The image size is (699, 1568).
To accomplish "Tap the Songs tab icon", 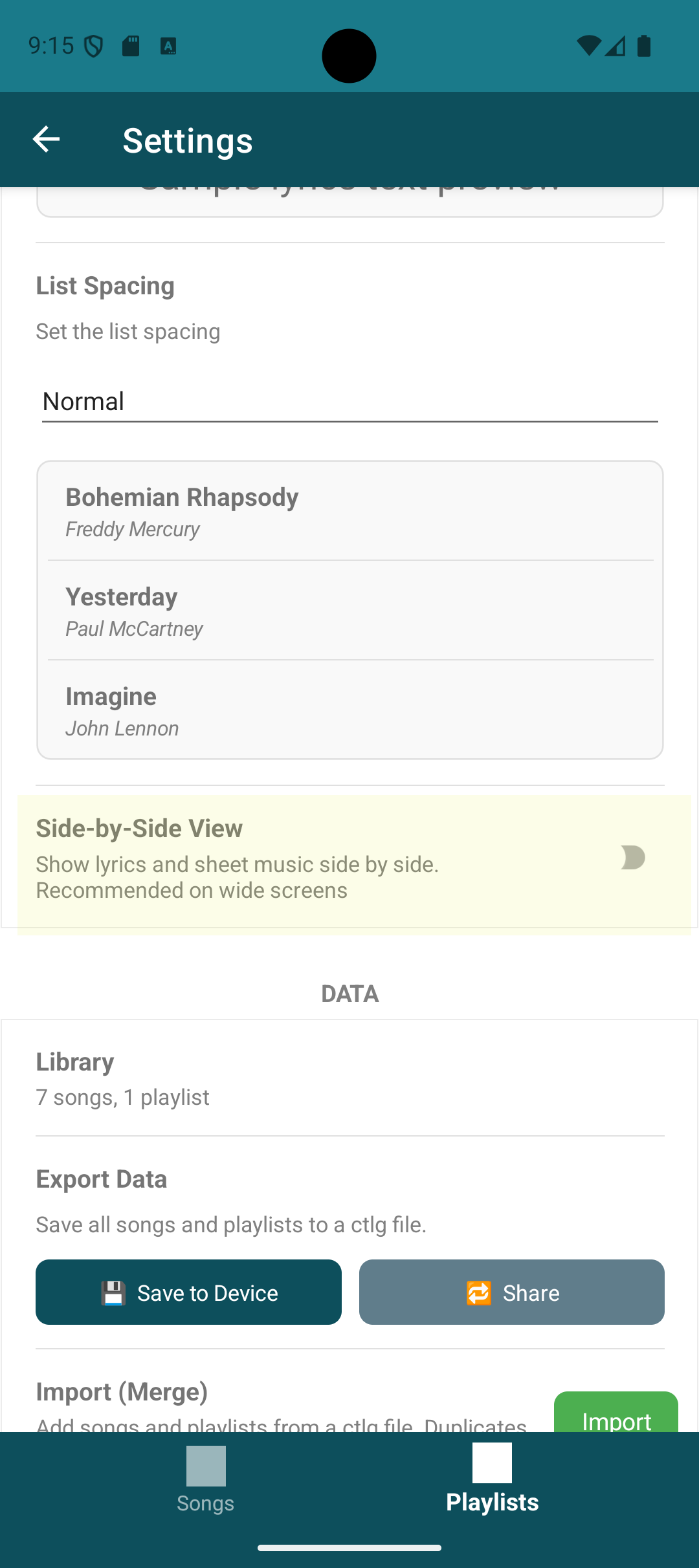I will coord(206,1466).
